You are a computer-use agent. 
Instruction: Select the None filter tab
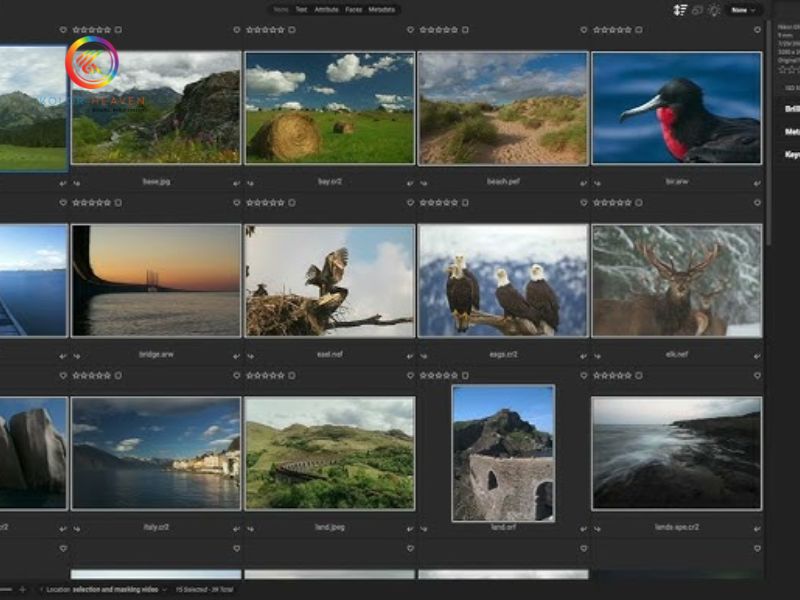tap(281, 10)
